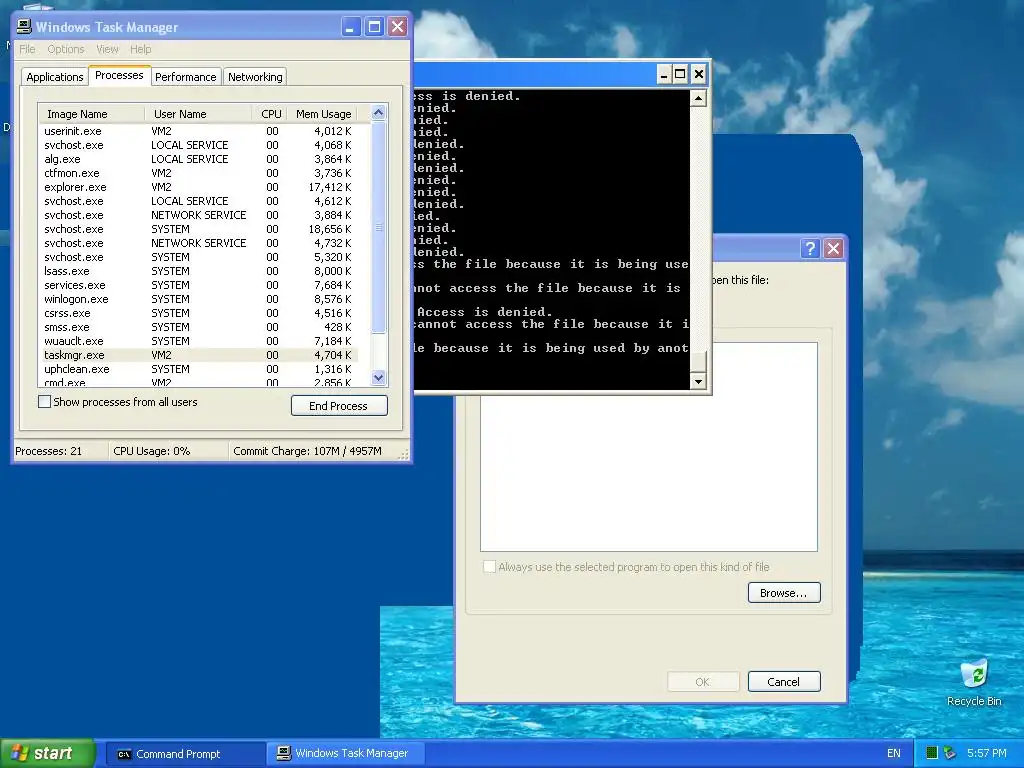Open the File menu in Task Manager
The height and width of the screenshot is (768, 1024).
tap(27, 49)
